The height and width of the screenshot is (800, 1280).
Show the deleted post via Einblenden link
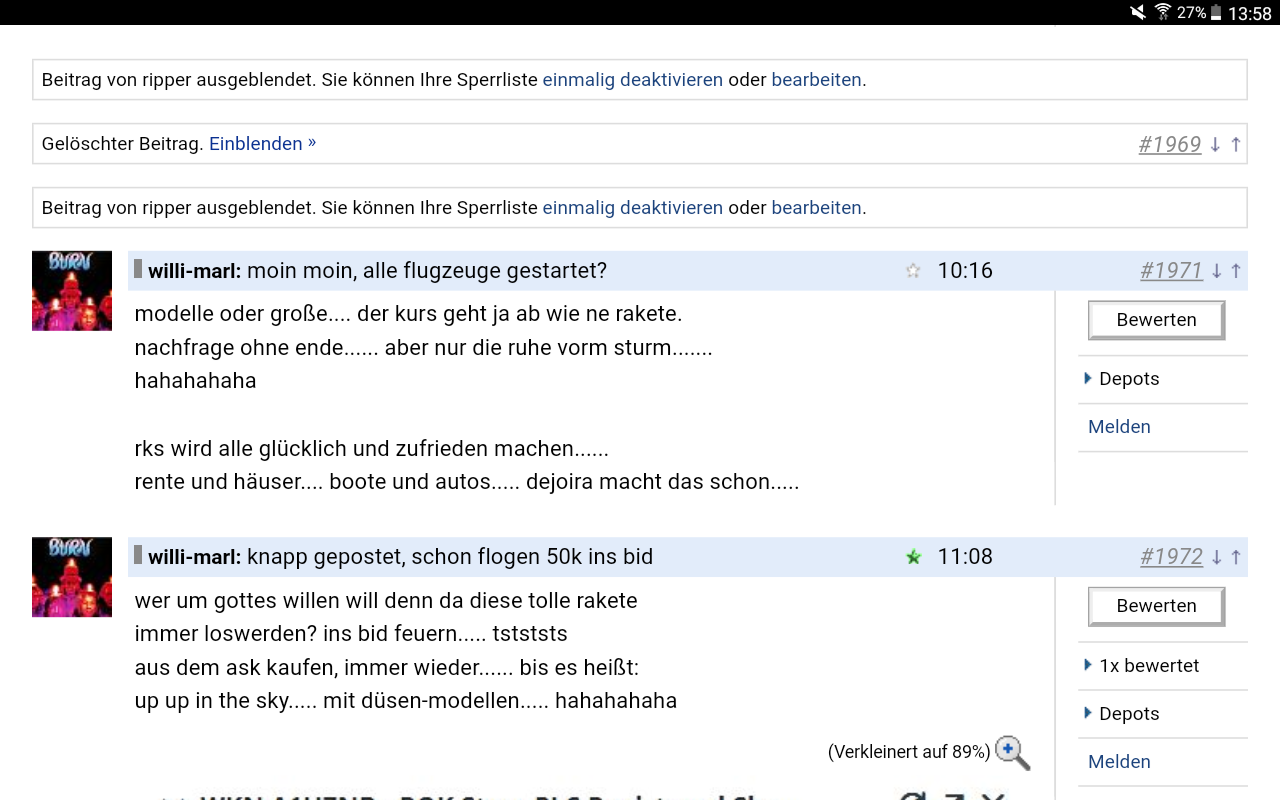click(x=255, y=143)
